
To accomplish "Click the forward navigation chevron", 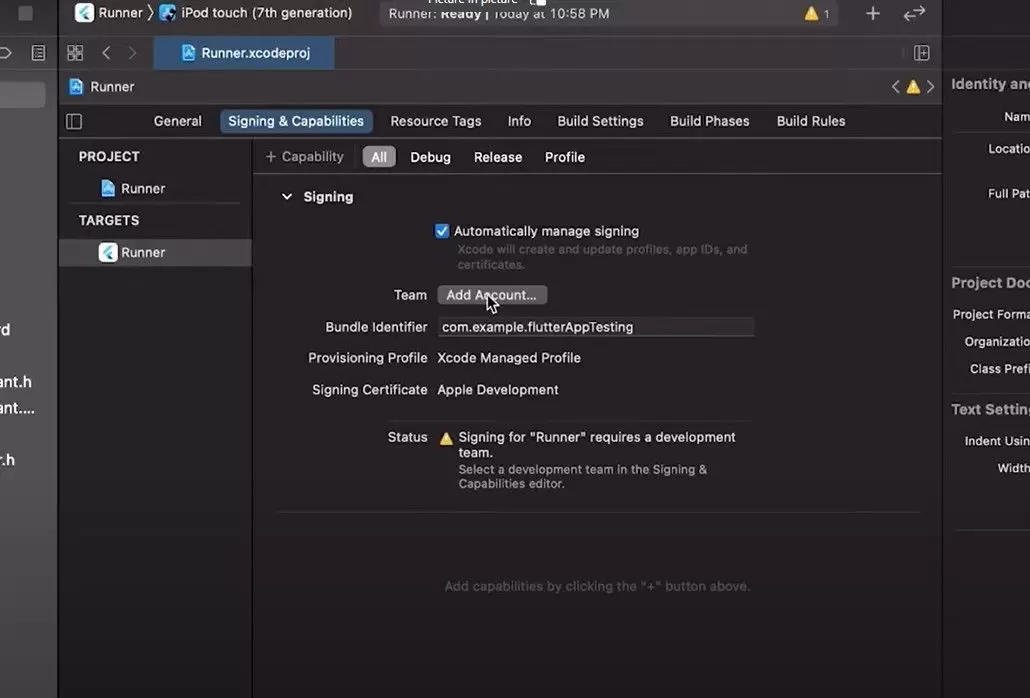I will 131,52.
